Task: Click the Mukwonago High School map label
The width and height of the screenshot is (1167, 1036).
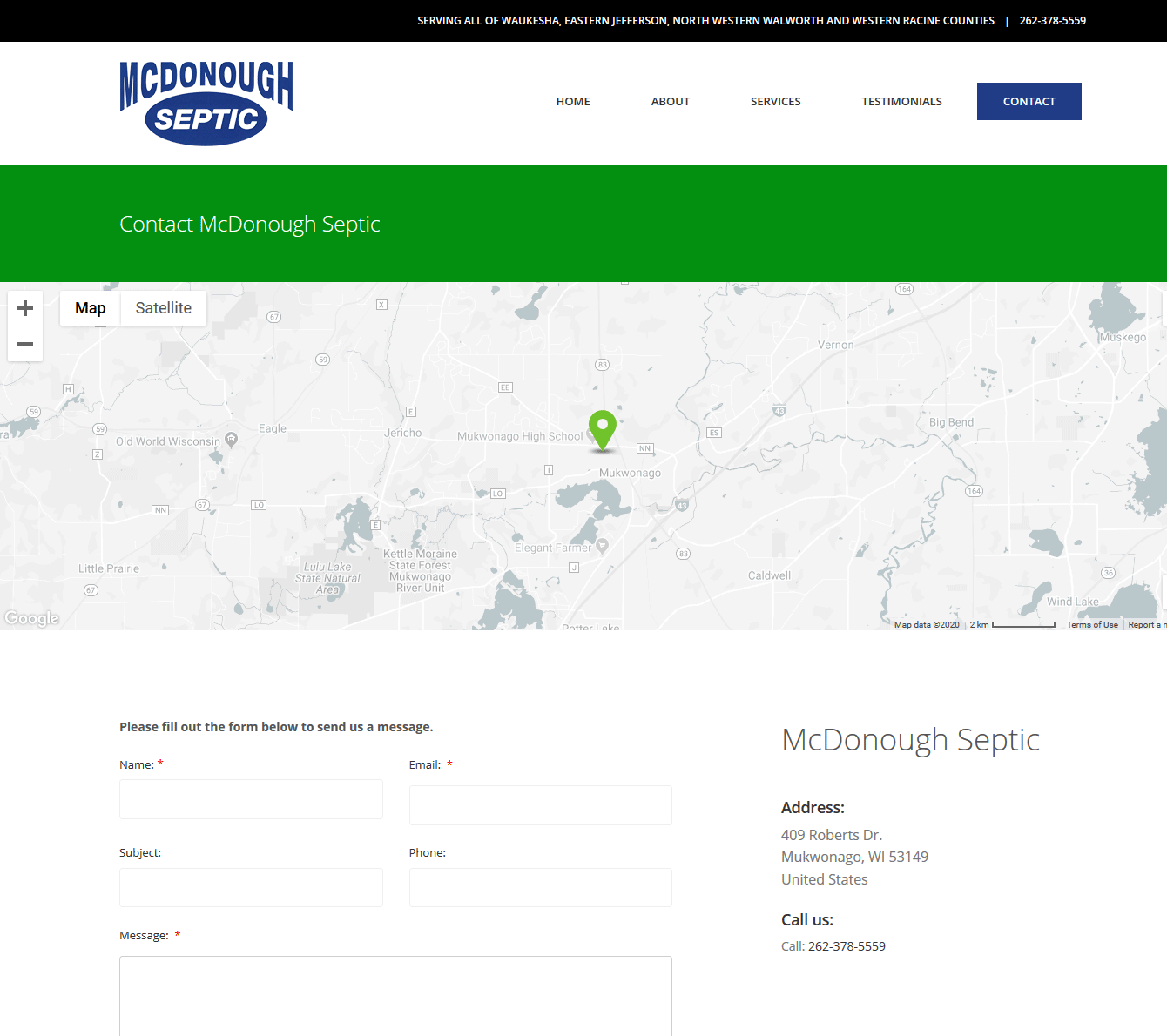Action: coord(520,436)
